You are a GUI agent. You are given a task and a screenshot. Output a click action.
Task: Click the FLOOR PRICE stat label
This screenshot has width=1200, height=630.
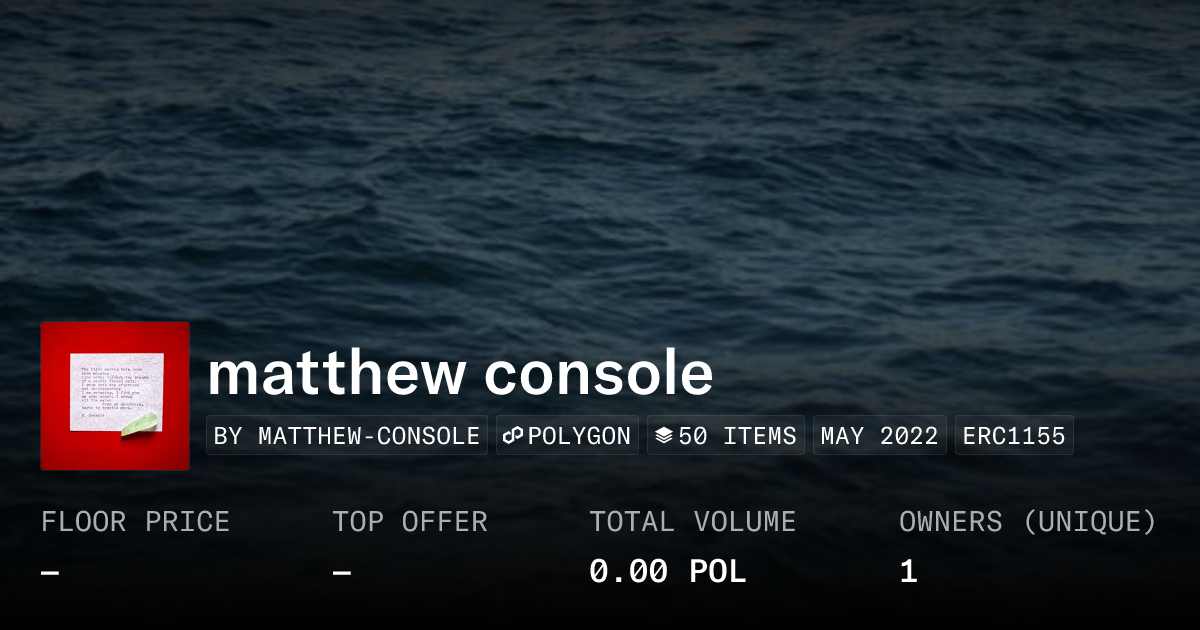click(135, 522)
